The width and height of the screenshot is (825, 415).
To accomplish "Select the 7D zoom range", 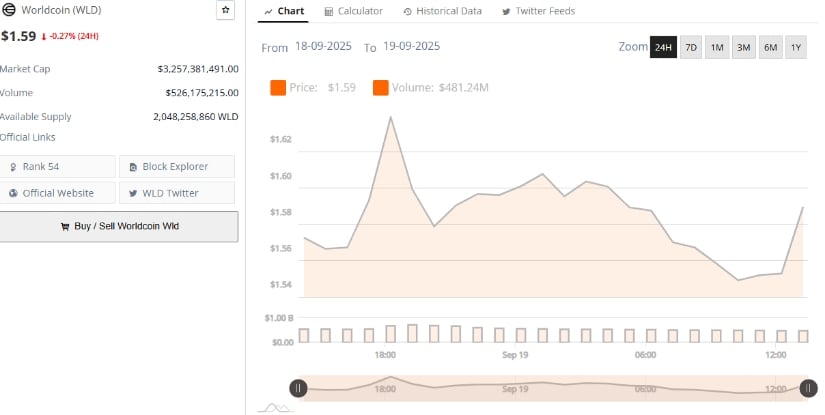I will tap(691, 47).
